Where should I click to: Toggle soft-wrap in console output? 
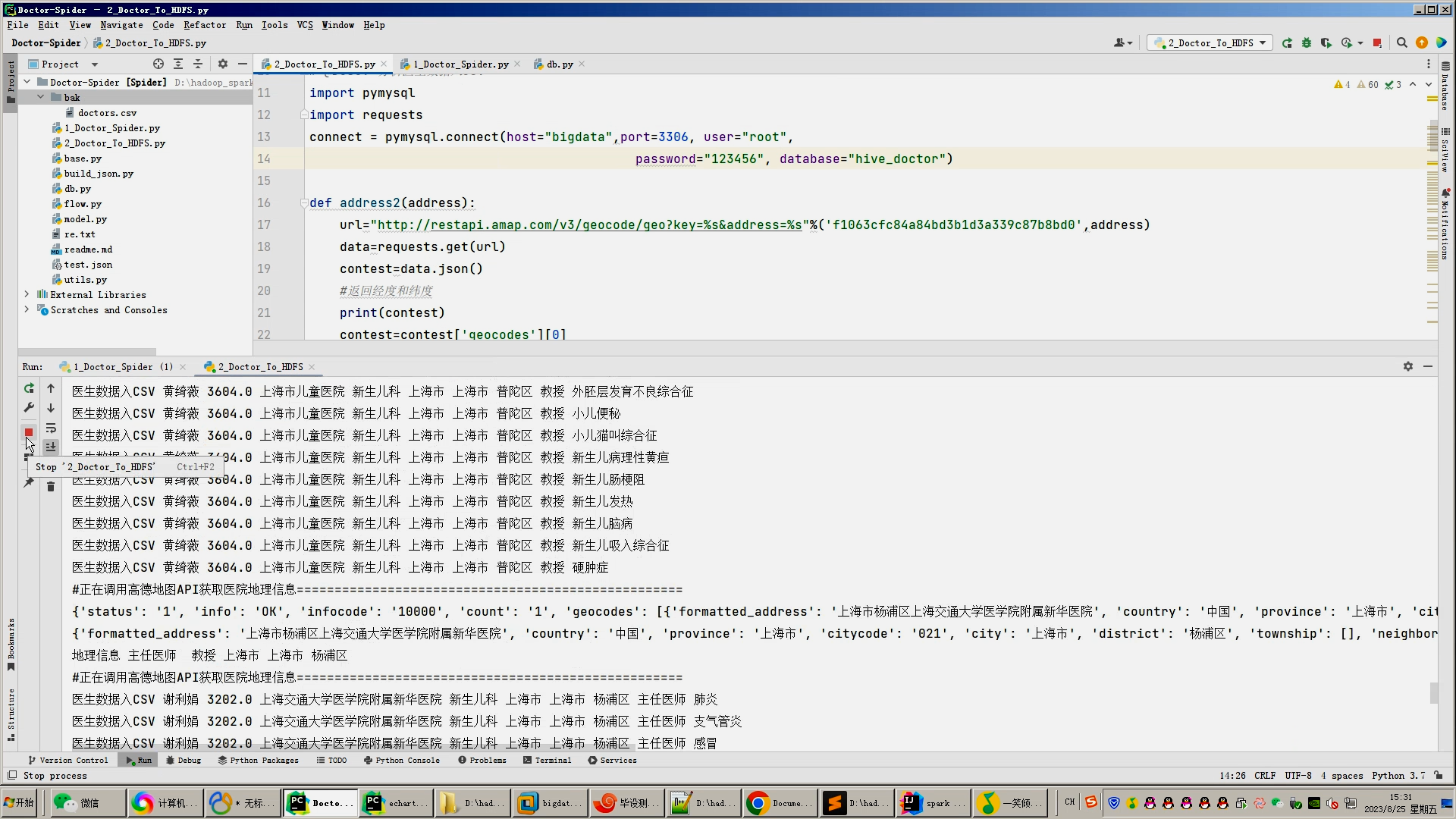(51, 428)
